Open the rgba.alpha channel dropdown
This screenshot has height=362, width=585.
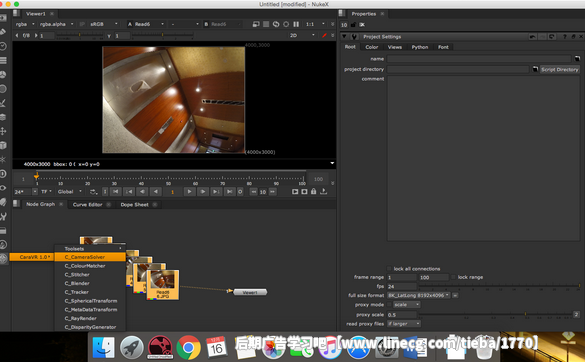pyautogui.click(x=56, y=24)
